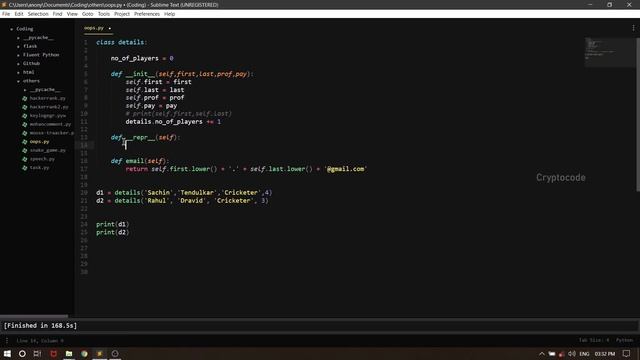Open the hackerrank.py file icon in sidebar
640x360 pixels.
[24, 98]
